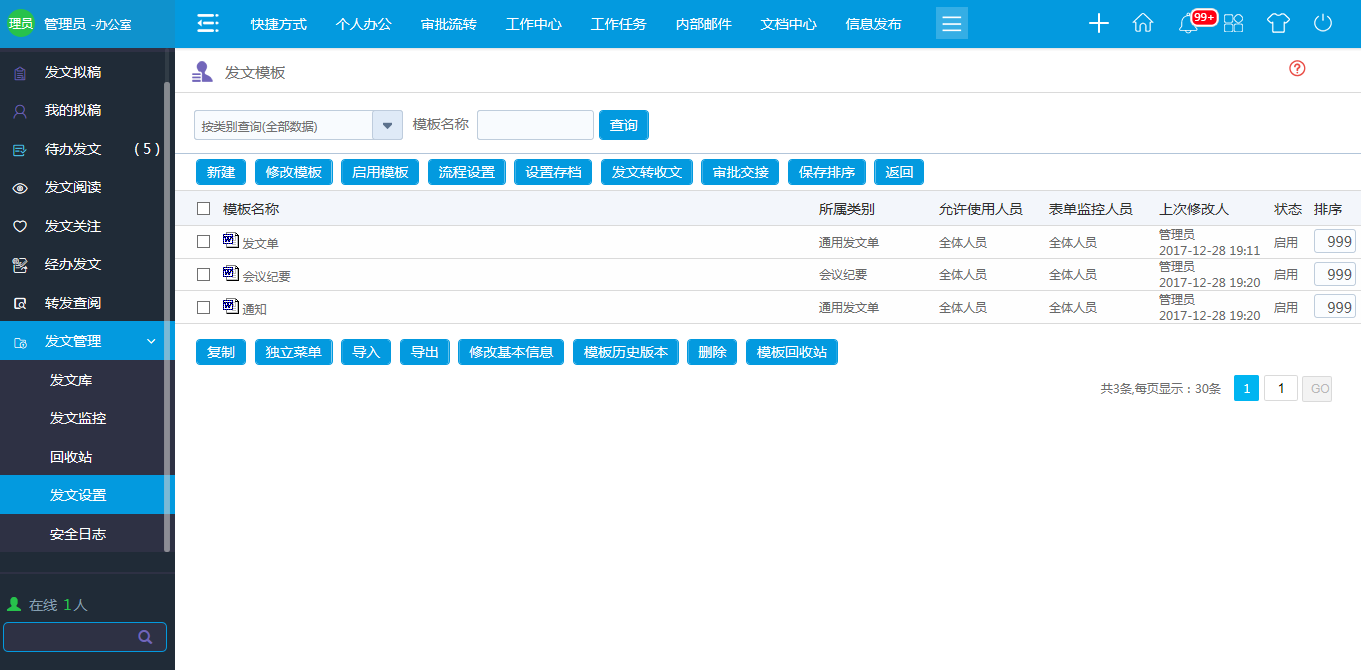Click the help question mark icon
Image resolution: width=1361 pixels, height=670 pixels.
tap(1297, 68)
